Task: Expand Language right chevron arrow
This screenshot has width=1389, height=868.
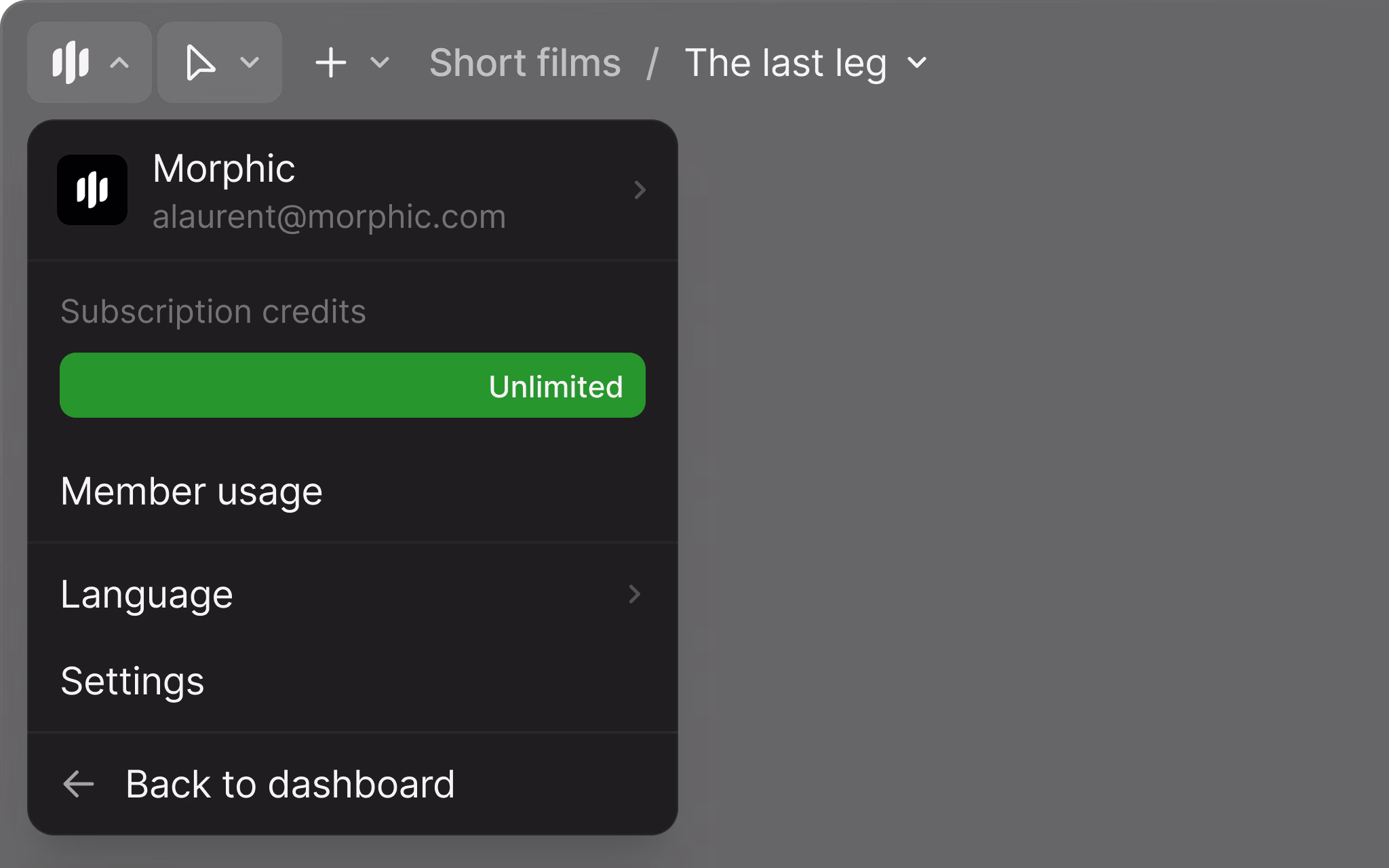Action: 635,594
